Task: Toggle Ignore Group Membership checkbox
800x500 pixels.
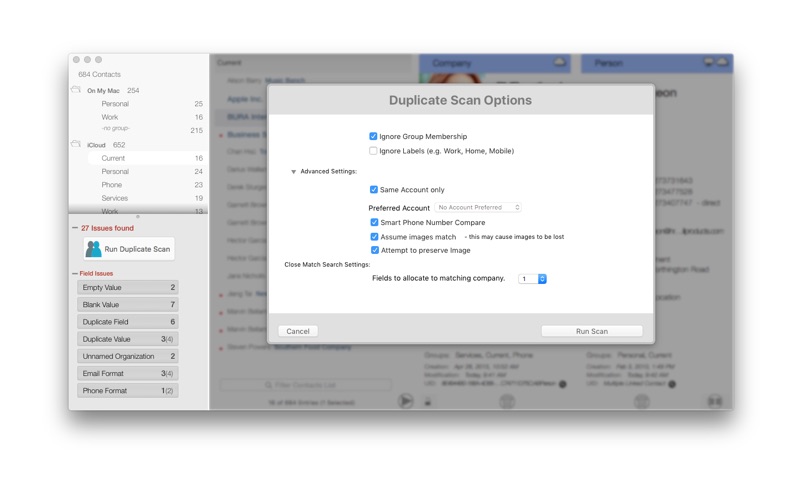Action: click(x=373, y=136)
